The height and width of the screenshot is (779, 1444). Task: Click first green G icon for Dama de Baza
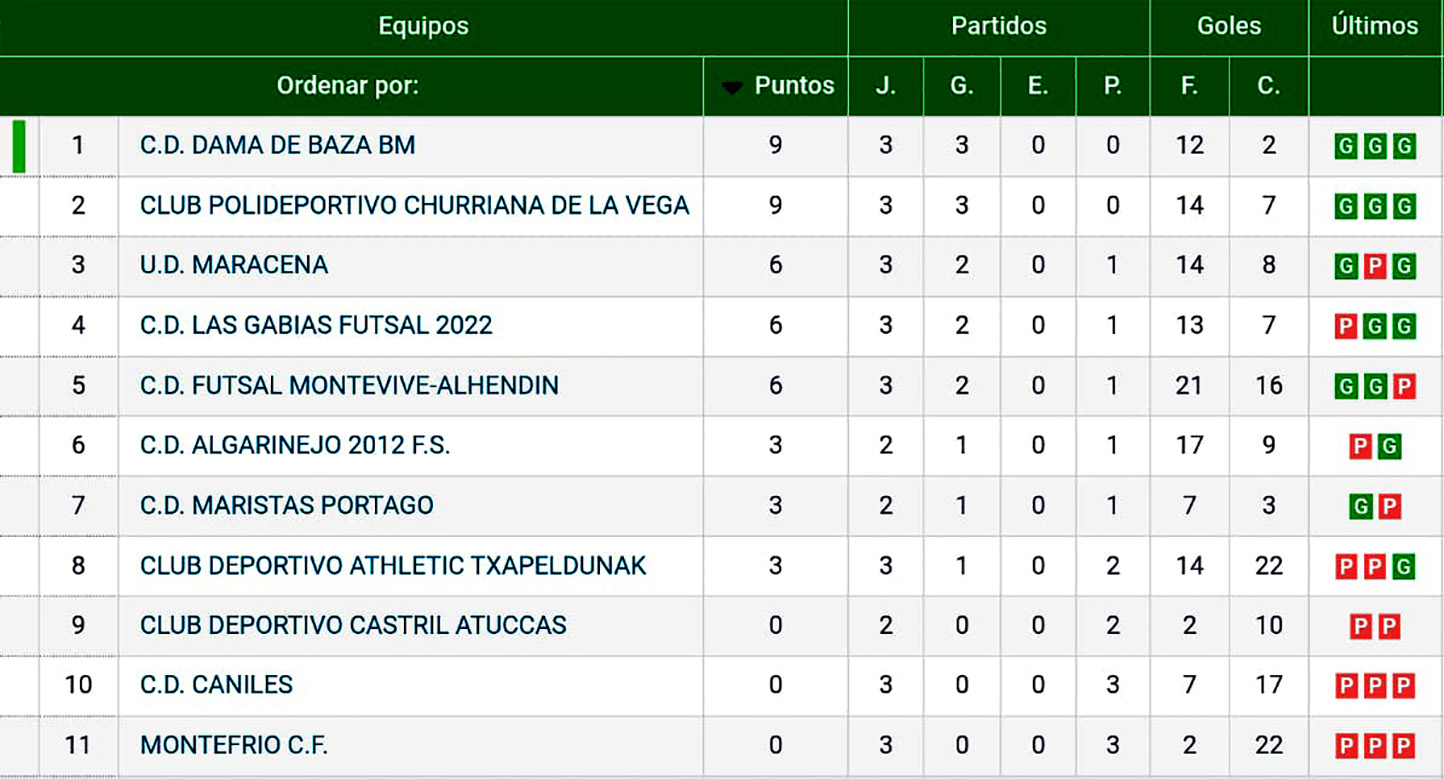click(x=1346, y=147)
